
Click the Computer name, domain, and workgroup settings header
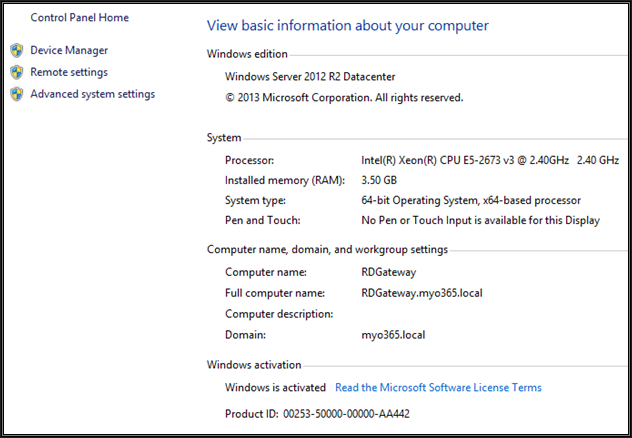pos(327,249)
